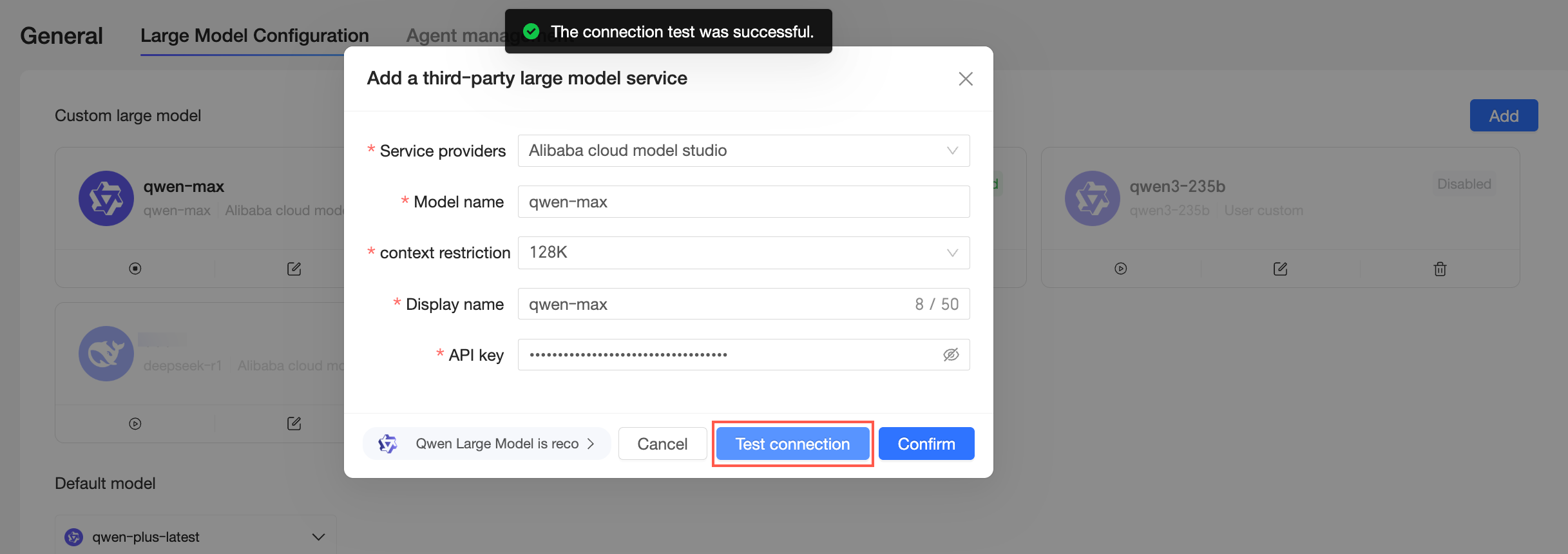Screen dimensions: 1568x554
Task: Click the play icon on deepseek-r1 card
Action: [x=135, y=424]
